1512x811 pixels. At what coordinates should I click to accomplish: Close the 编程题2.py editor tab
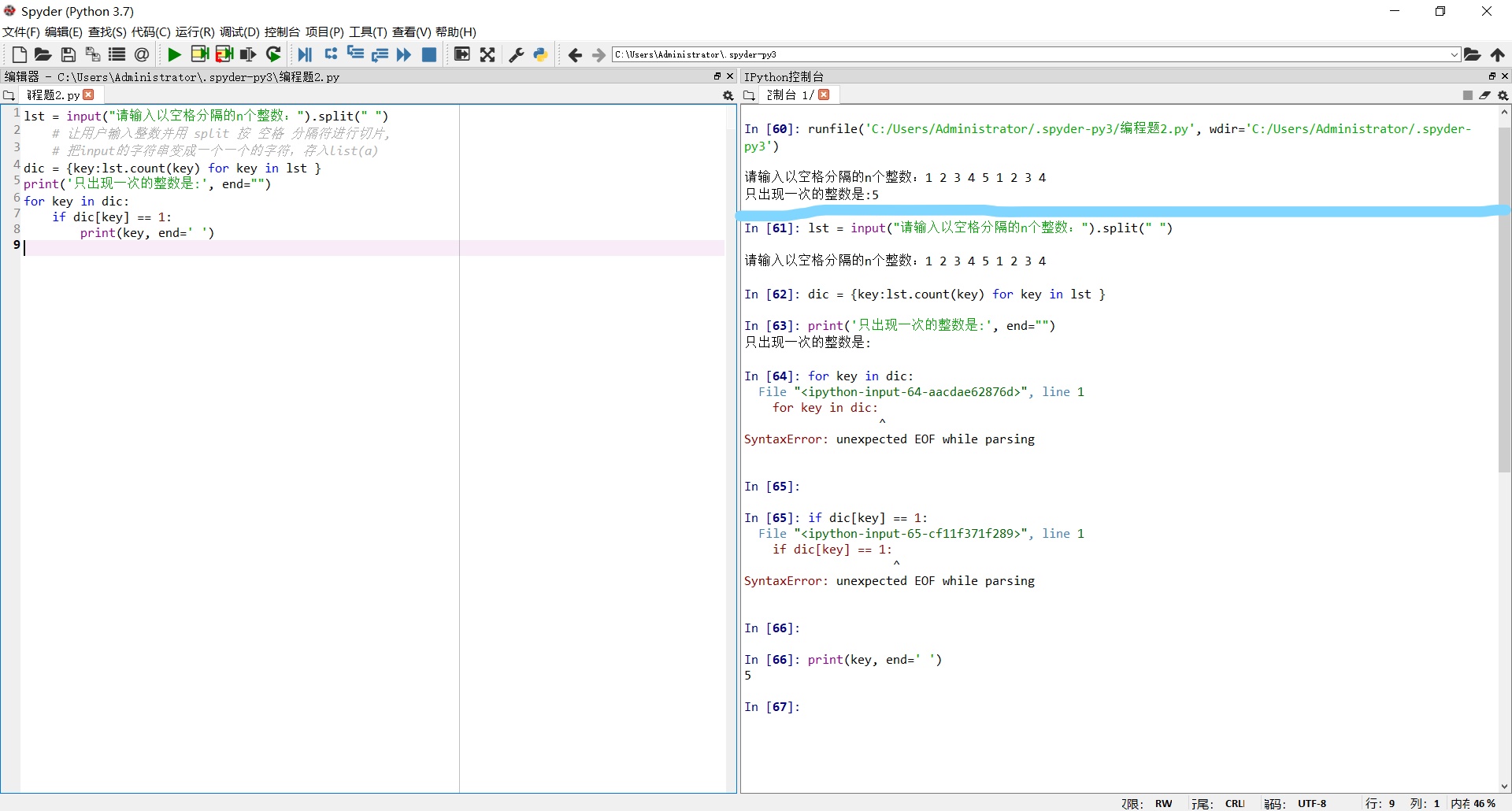88,94
